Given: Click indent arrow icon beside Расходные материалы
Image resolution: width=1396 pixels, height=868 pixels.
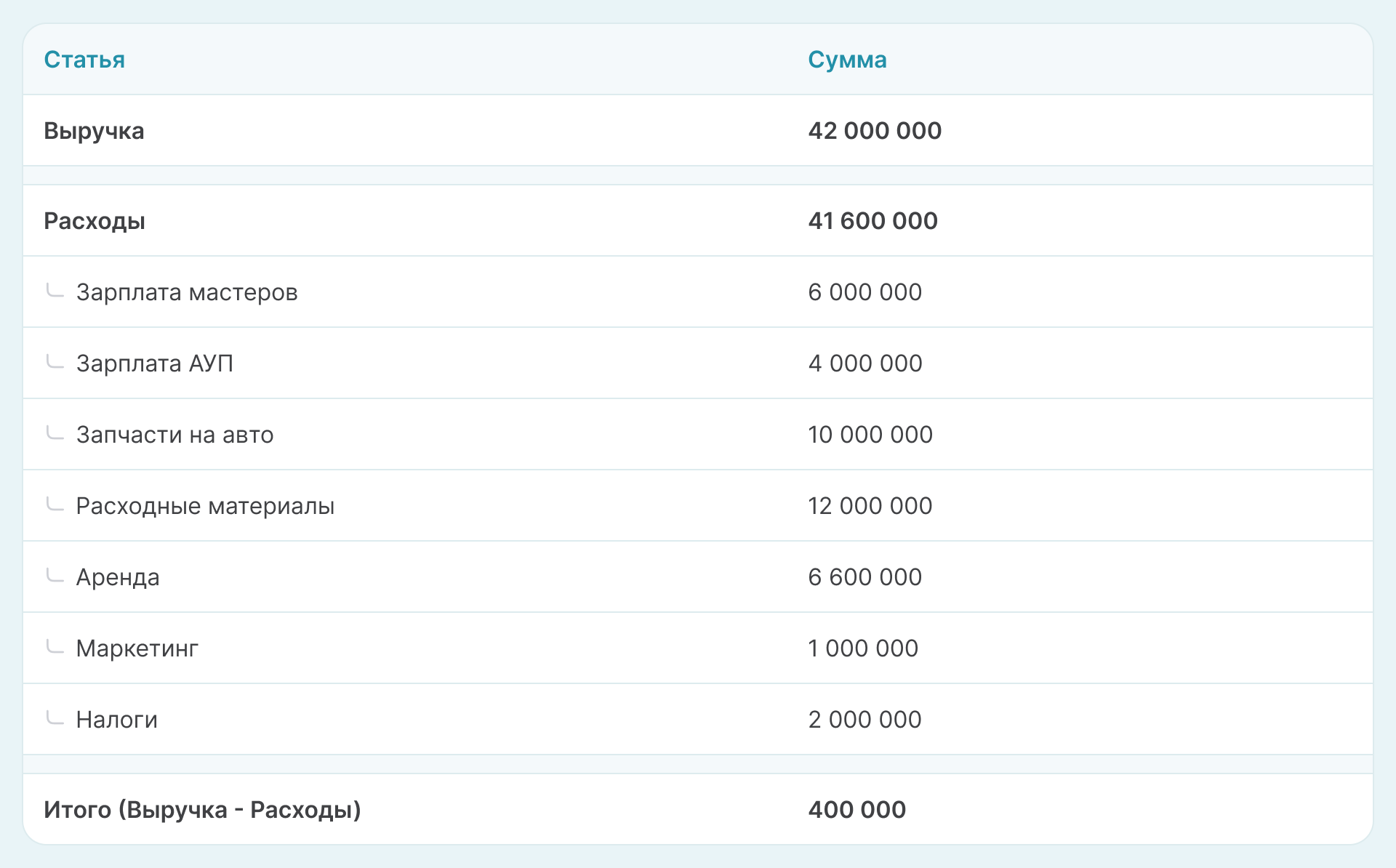Looking at the screenshot, I should coord(55,505).
